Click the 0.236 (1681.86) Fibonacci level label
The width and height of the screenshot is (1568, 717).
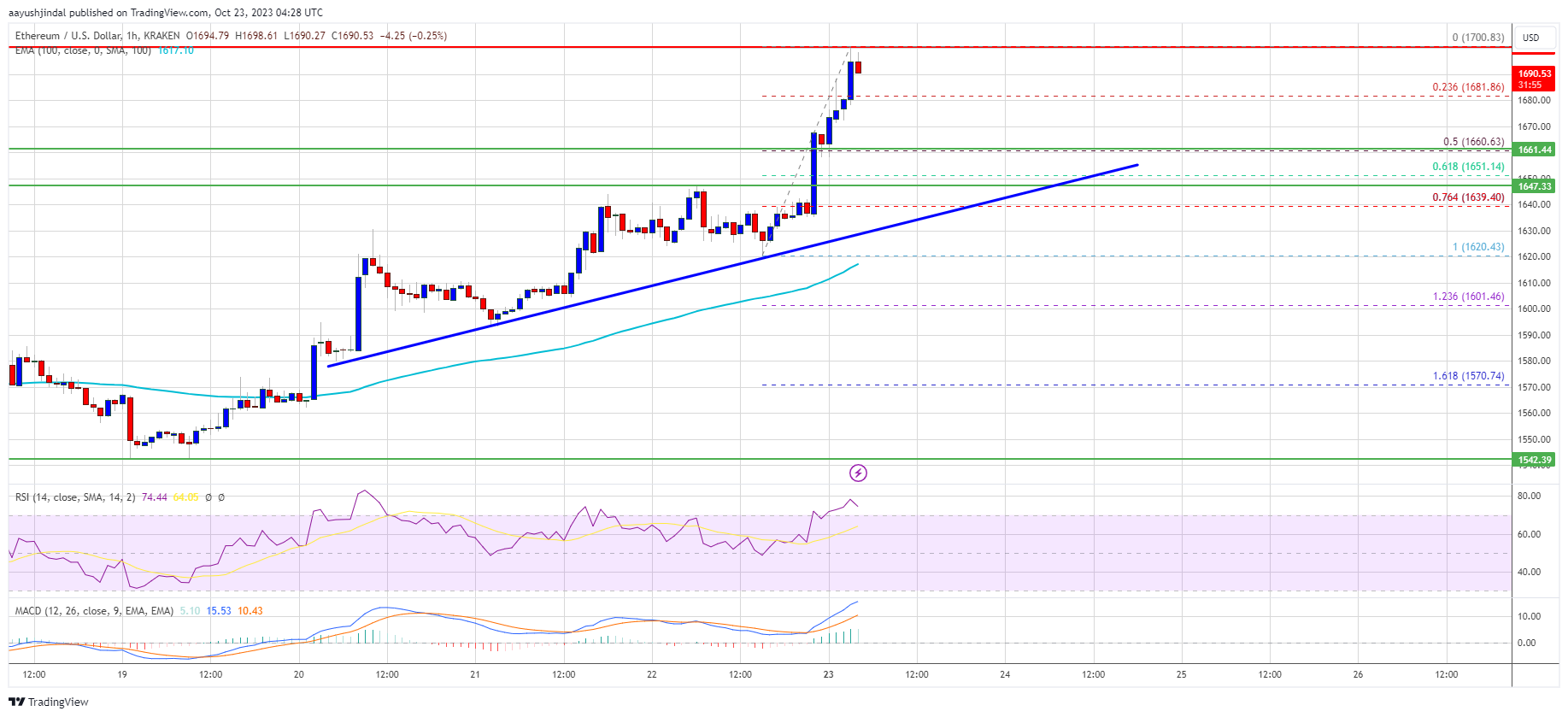(x=1468, y=87)
